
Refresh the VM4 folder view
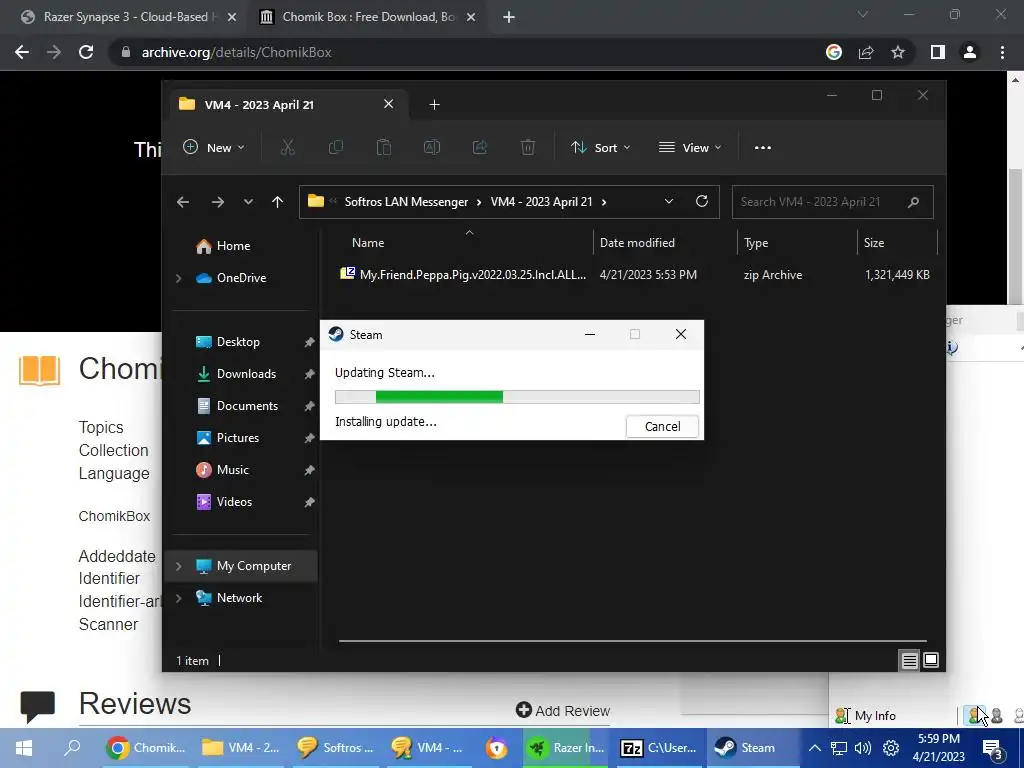702,201
